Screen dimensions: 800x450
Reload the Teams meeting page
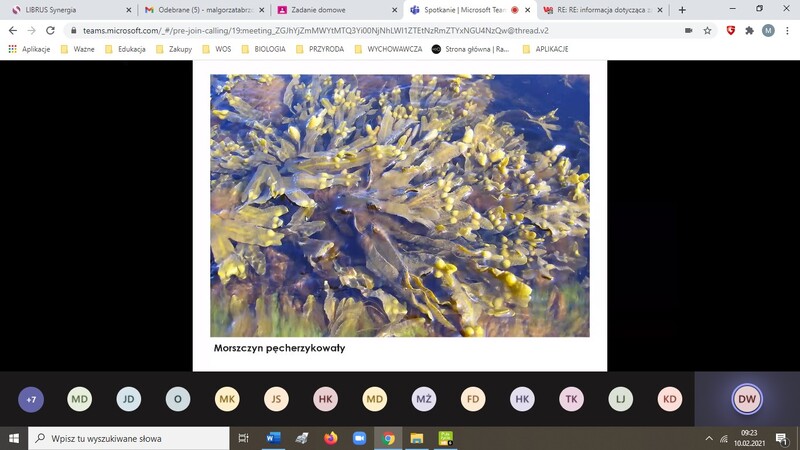click(x=51, y=30)
